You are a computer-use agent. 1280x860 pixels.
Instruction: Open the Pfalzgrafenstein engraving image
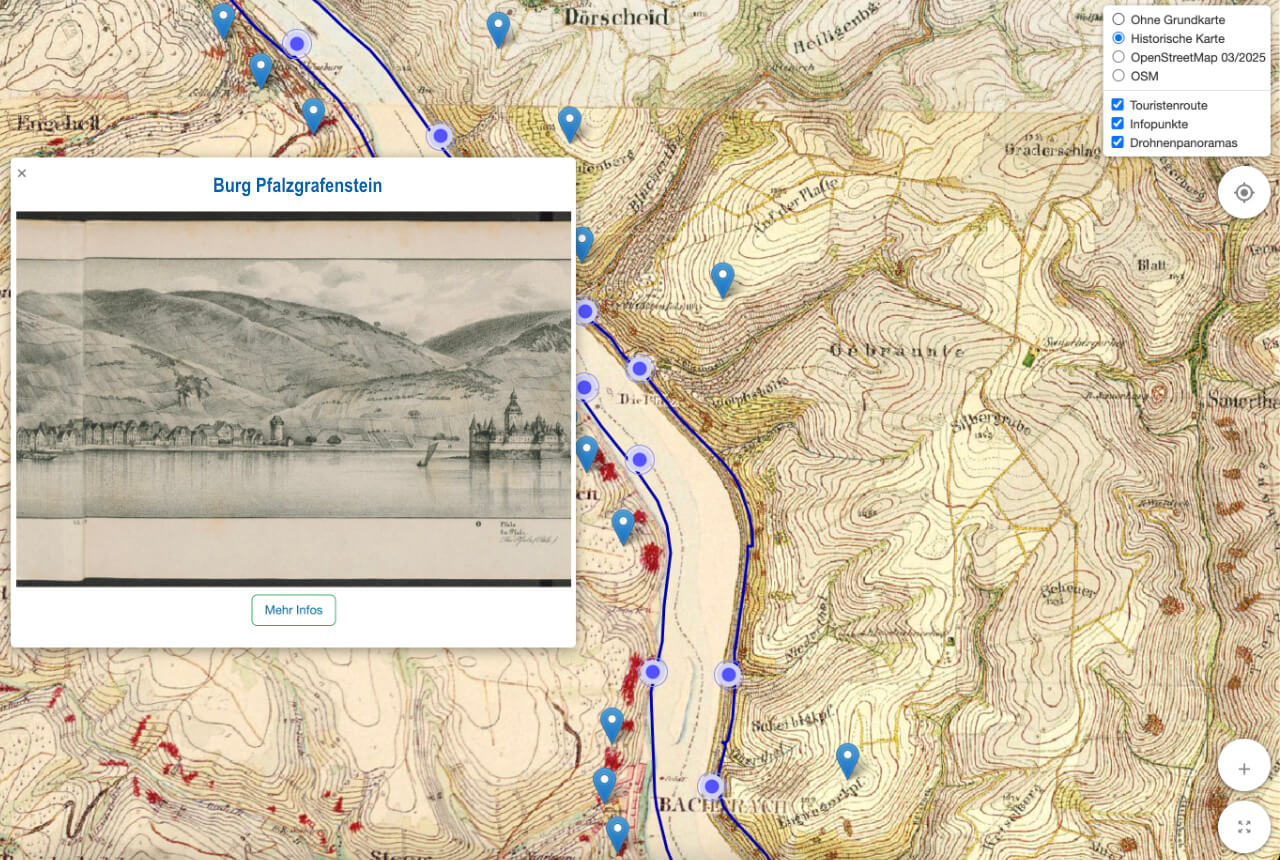click(293, 398)
